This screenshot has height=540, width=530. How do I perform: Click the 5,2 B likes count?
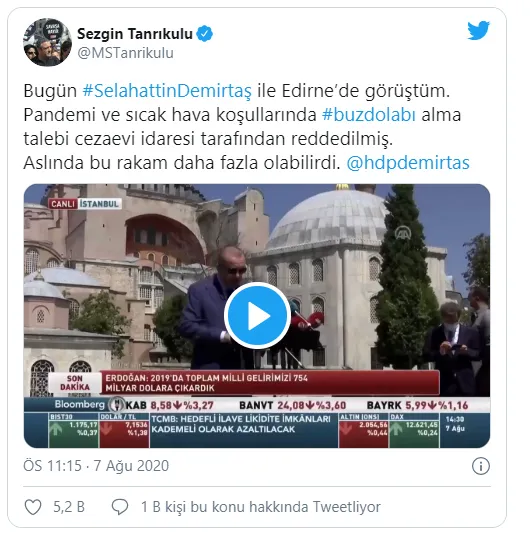(x=69, y=507)
